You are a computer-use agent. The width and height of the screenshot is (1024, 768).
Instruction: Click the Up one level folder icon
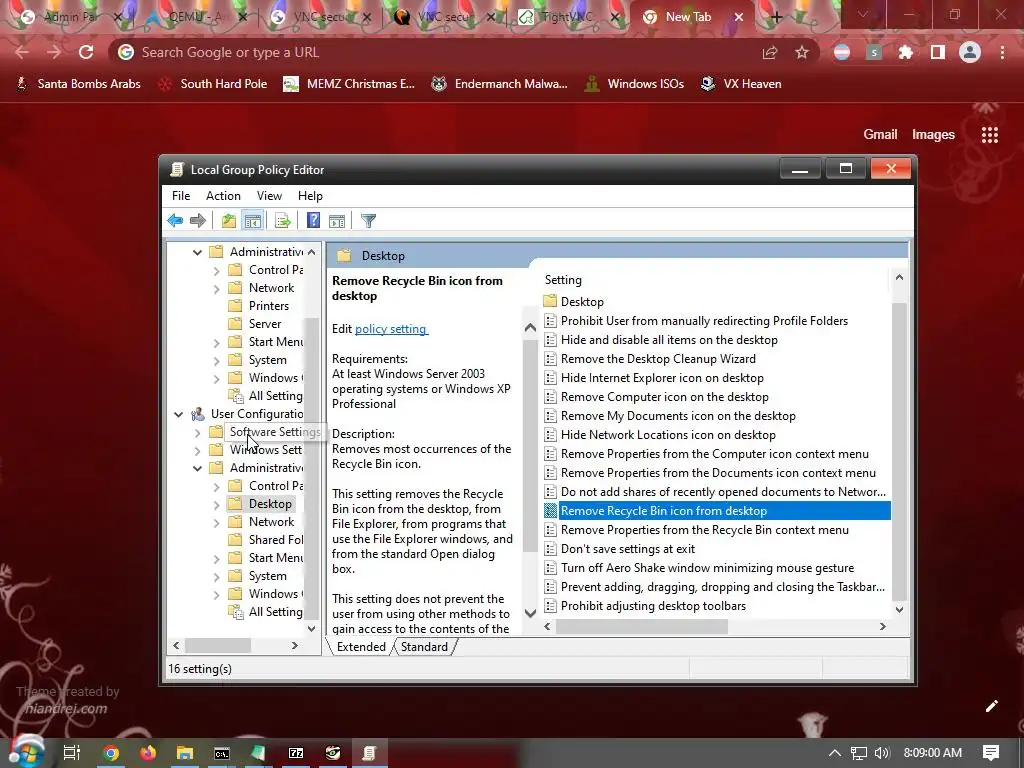click(x=229, y=221)
